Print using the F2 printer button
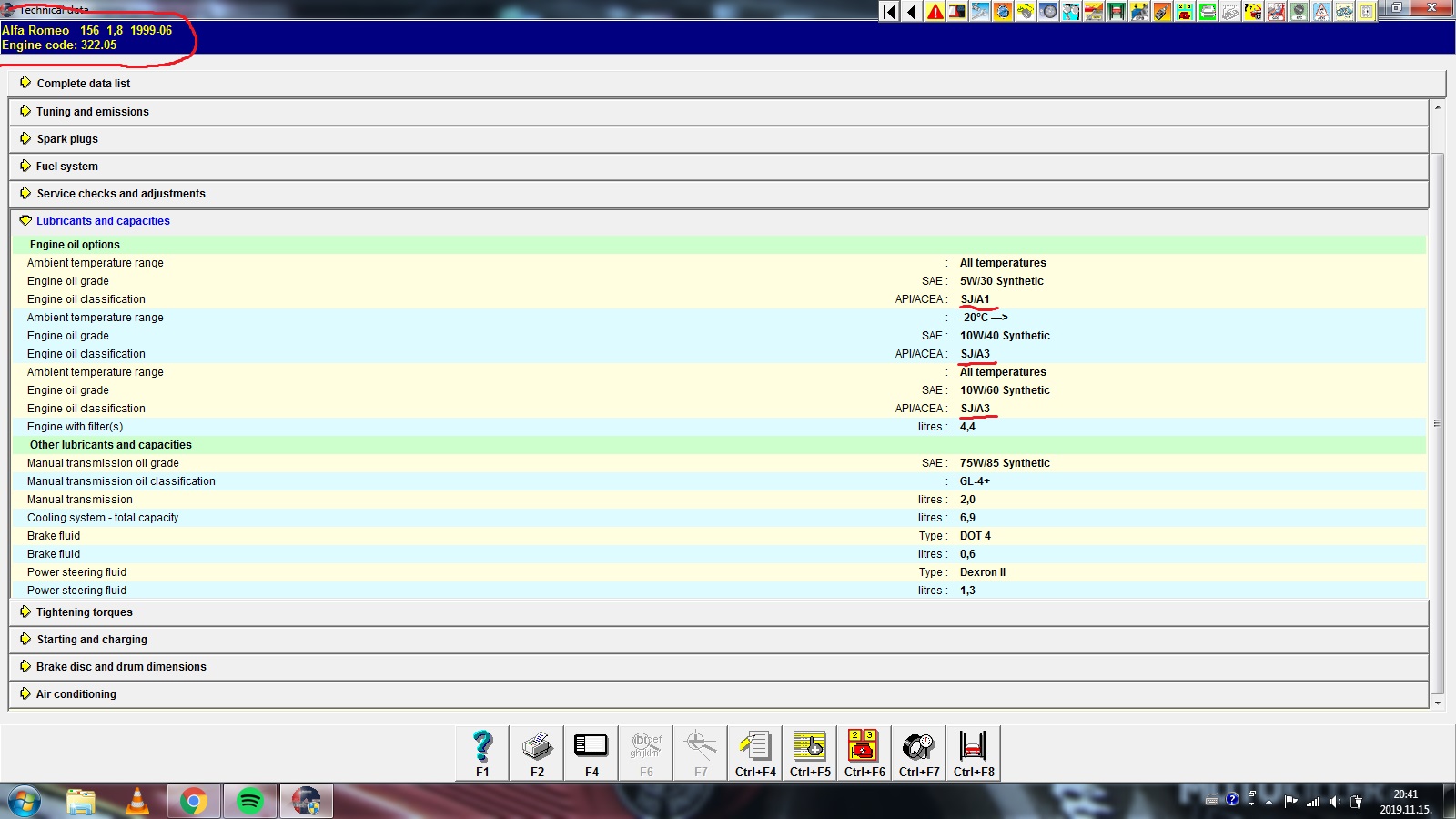The image size is (1456, 819). coord(537,753)
